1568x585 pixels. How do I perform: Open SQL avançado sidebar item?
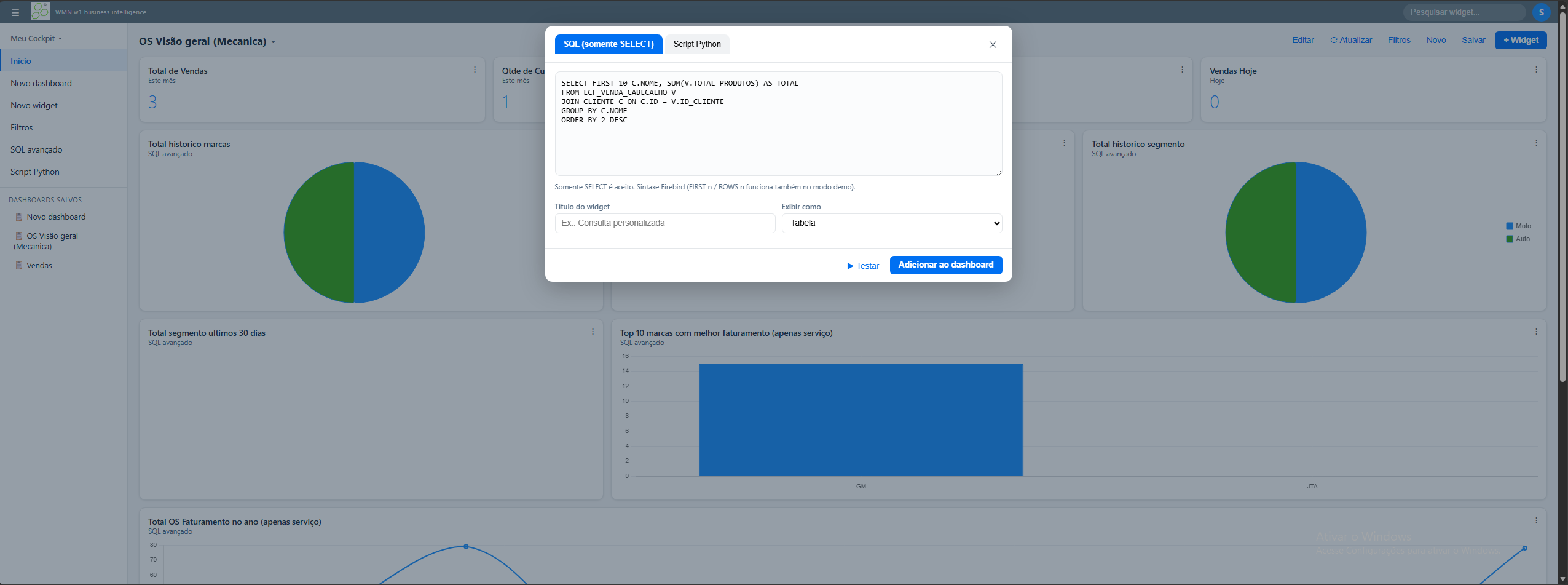pos(64,149)
